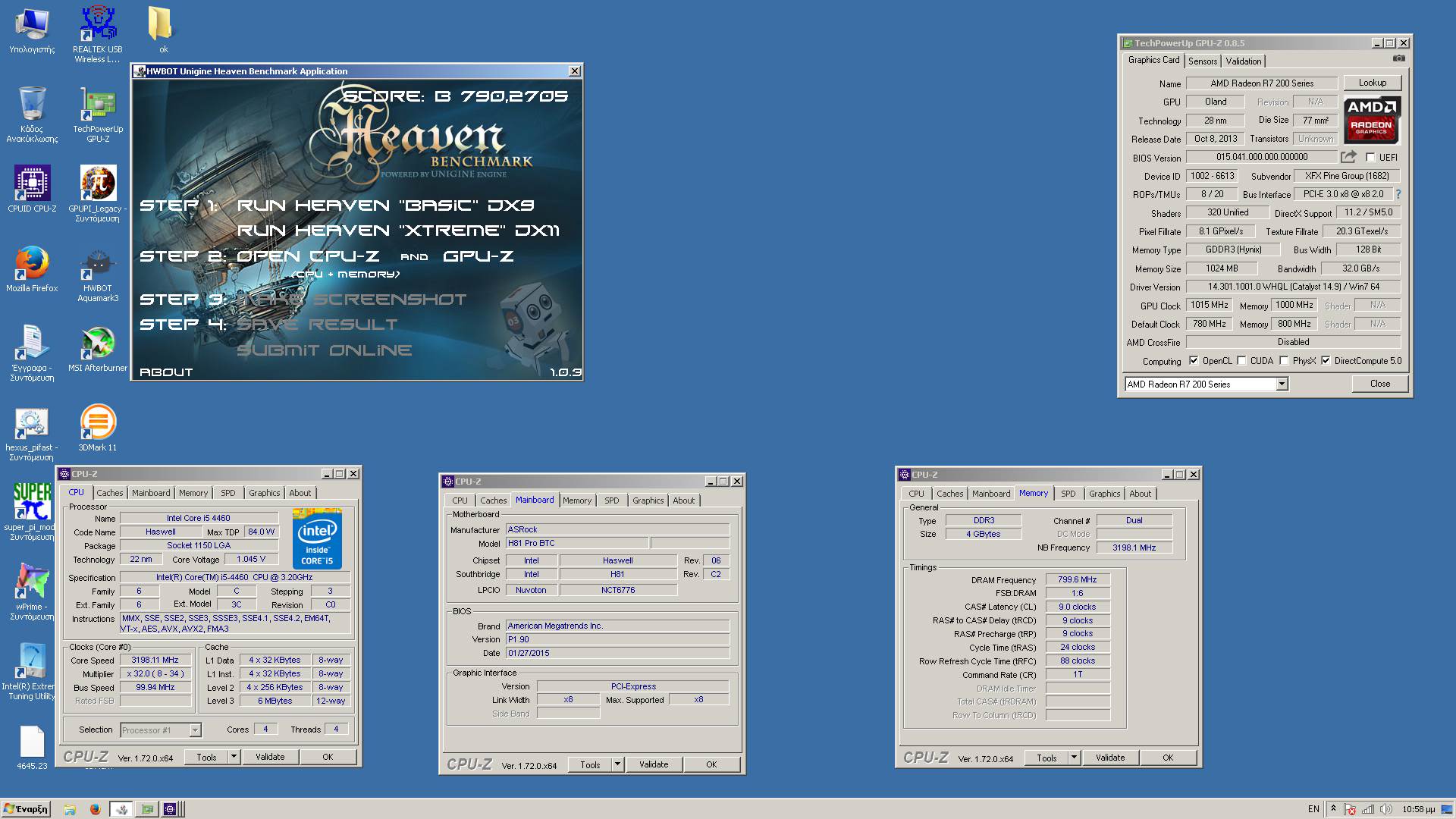
Task: Expand AMD Radeon R7 200 Series dropdown
Action: point(1282,384)
